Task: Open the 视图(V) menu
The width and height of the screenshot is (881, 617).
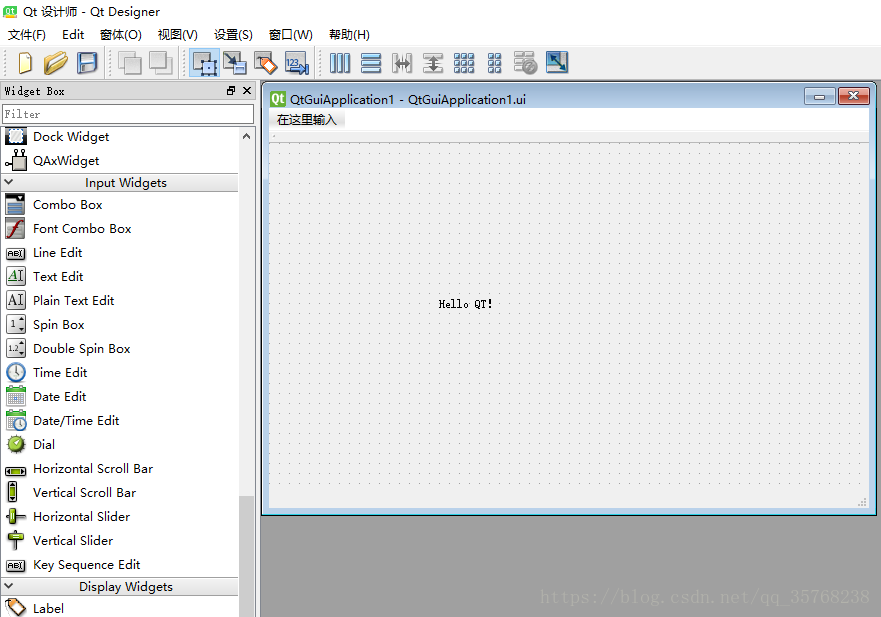Action: pyautogui.click(x=178, y=35)
